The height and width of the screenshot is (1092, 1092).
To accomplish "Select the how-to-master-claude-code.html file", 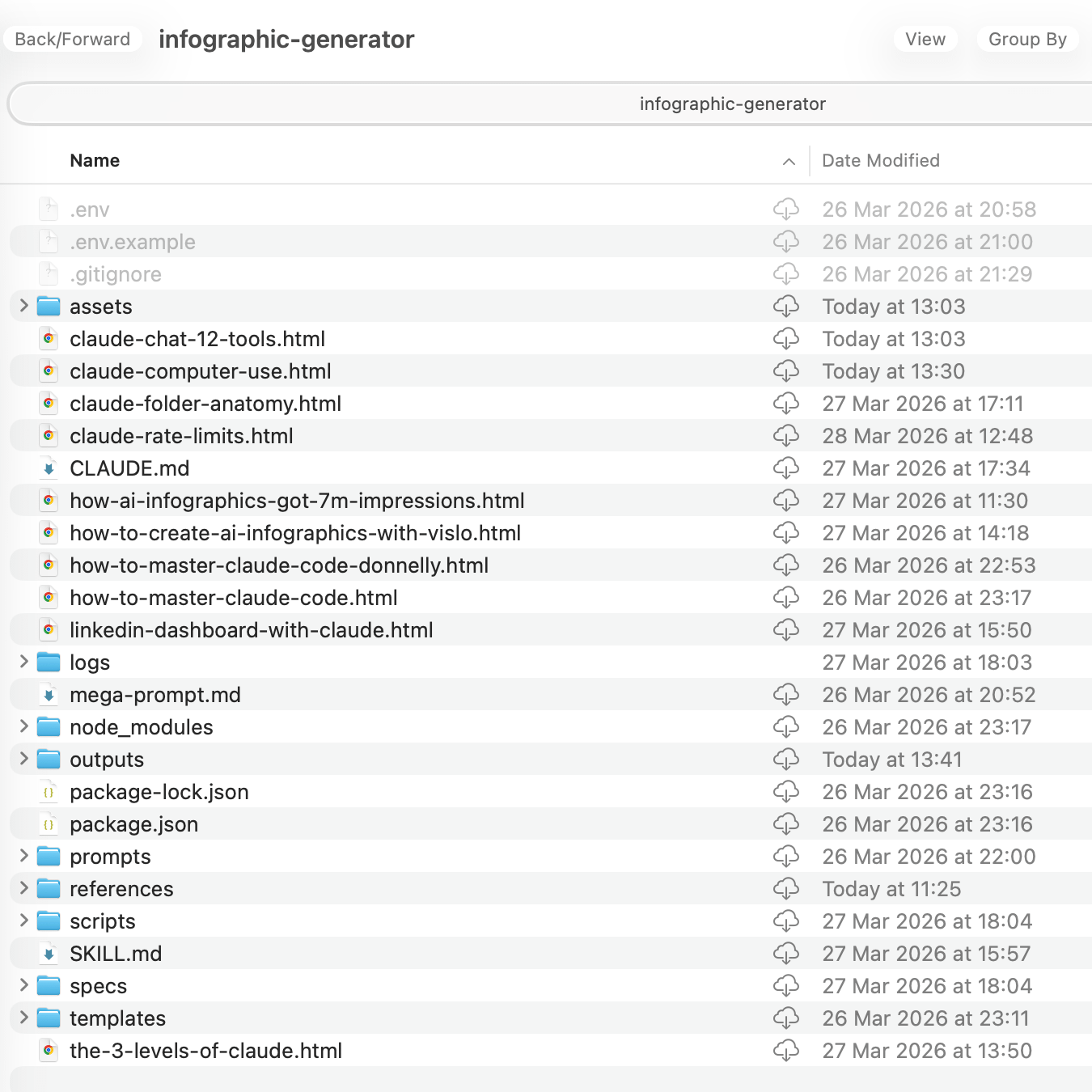I will [x=234, y=598].
